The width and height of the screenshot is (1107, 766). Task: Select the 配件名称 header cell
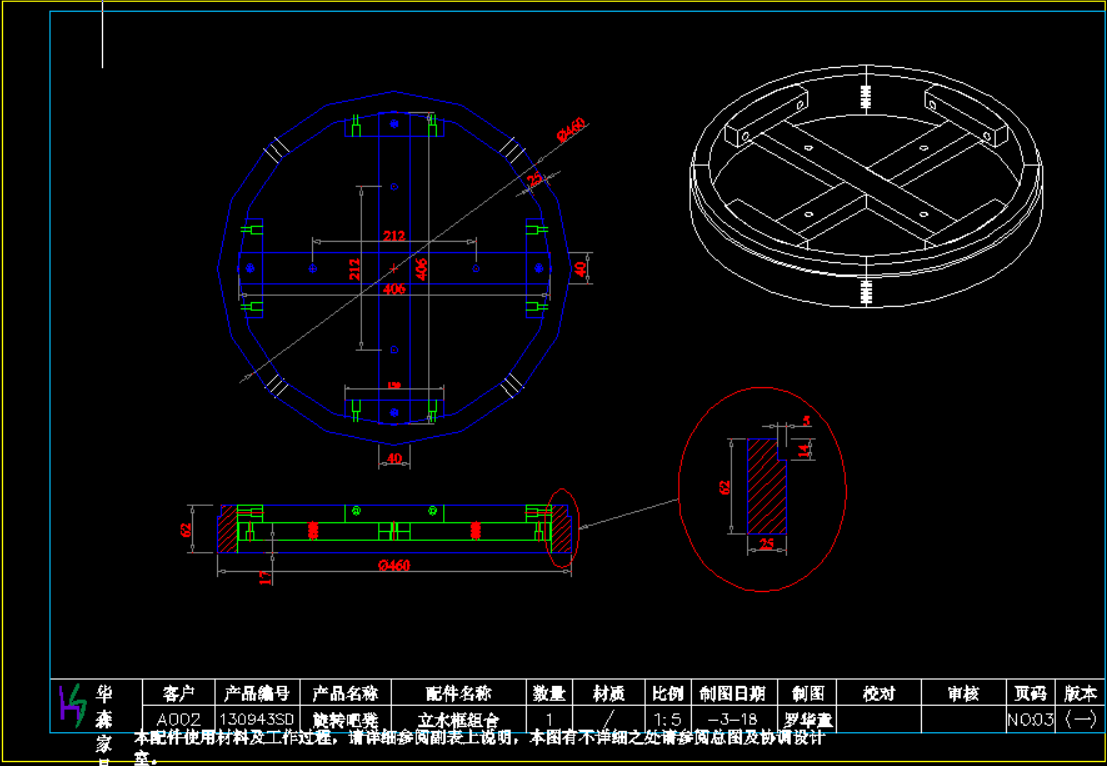458,693
